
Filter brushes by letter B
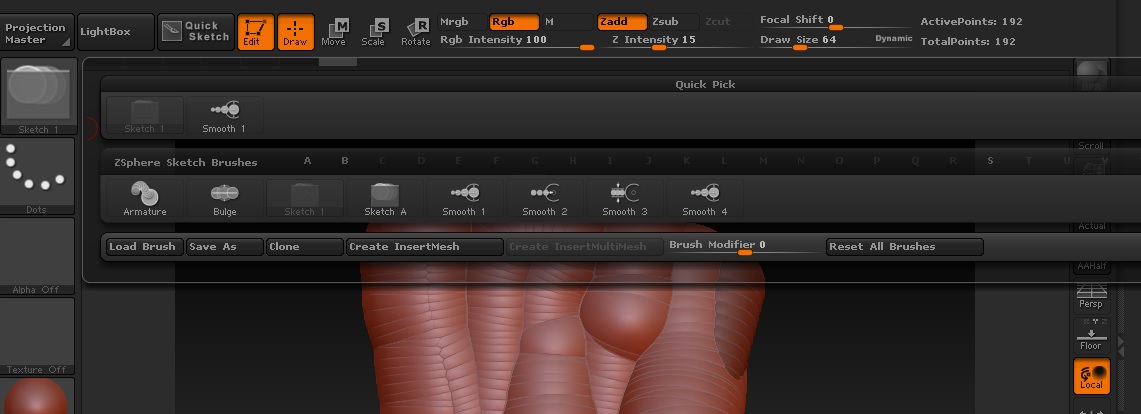(345, 161)
